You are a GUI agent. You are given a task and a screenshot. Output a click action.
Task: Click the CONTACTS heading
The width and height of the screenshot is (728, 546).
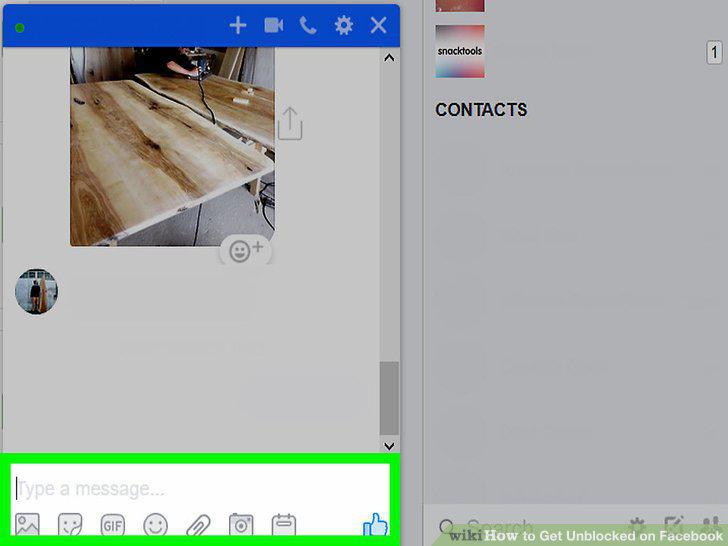tap(481, 110)
